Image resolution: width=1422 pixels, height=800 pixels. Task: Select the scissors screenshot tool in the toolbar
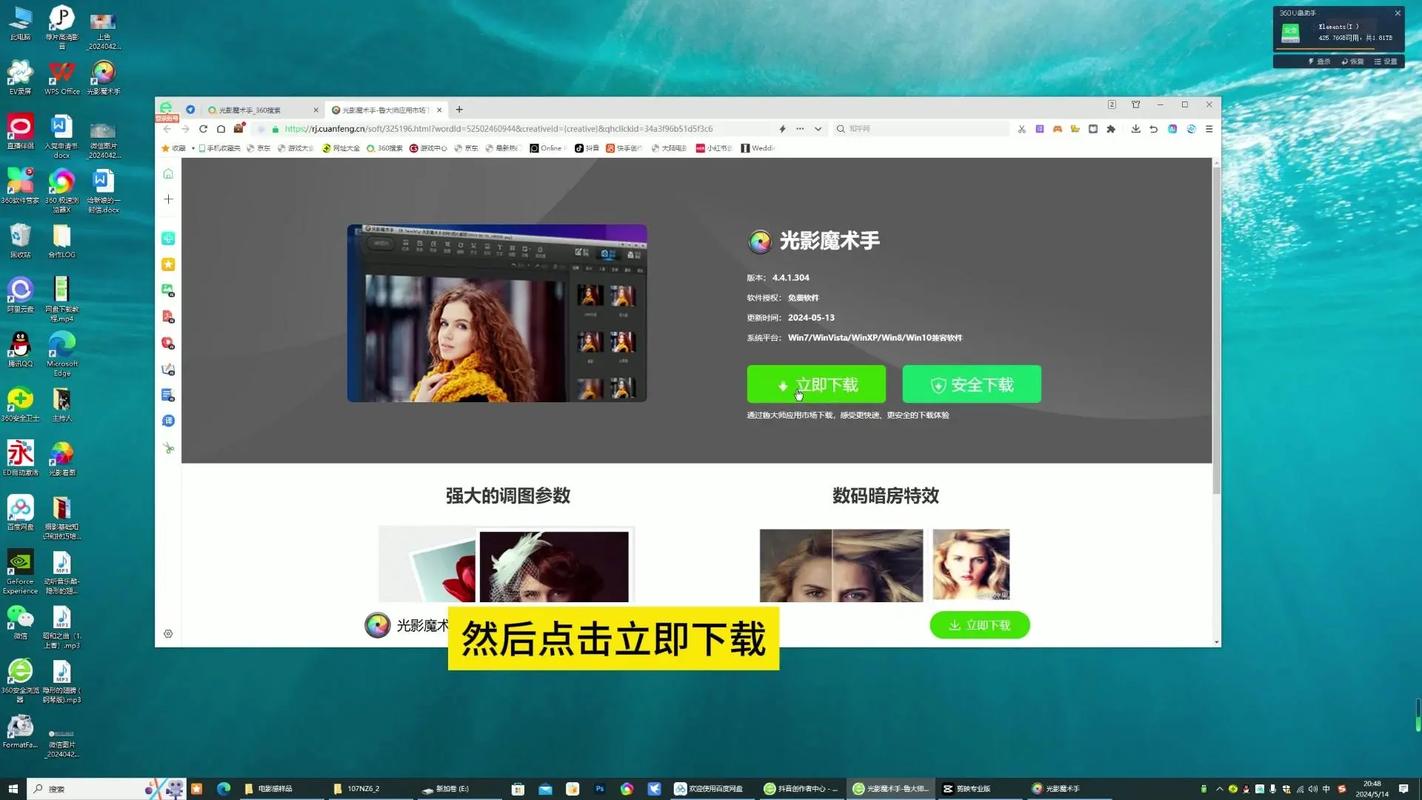tap(1022, 129)
